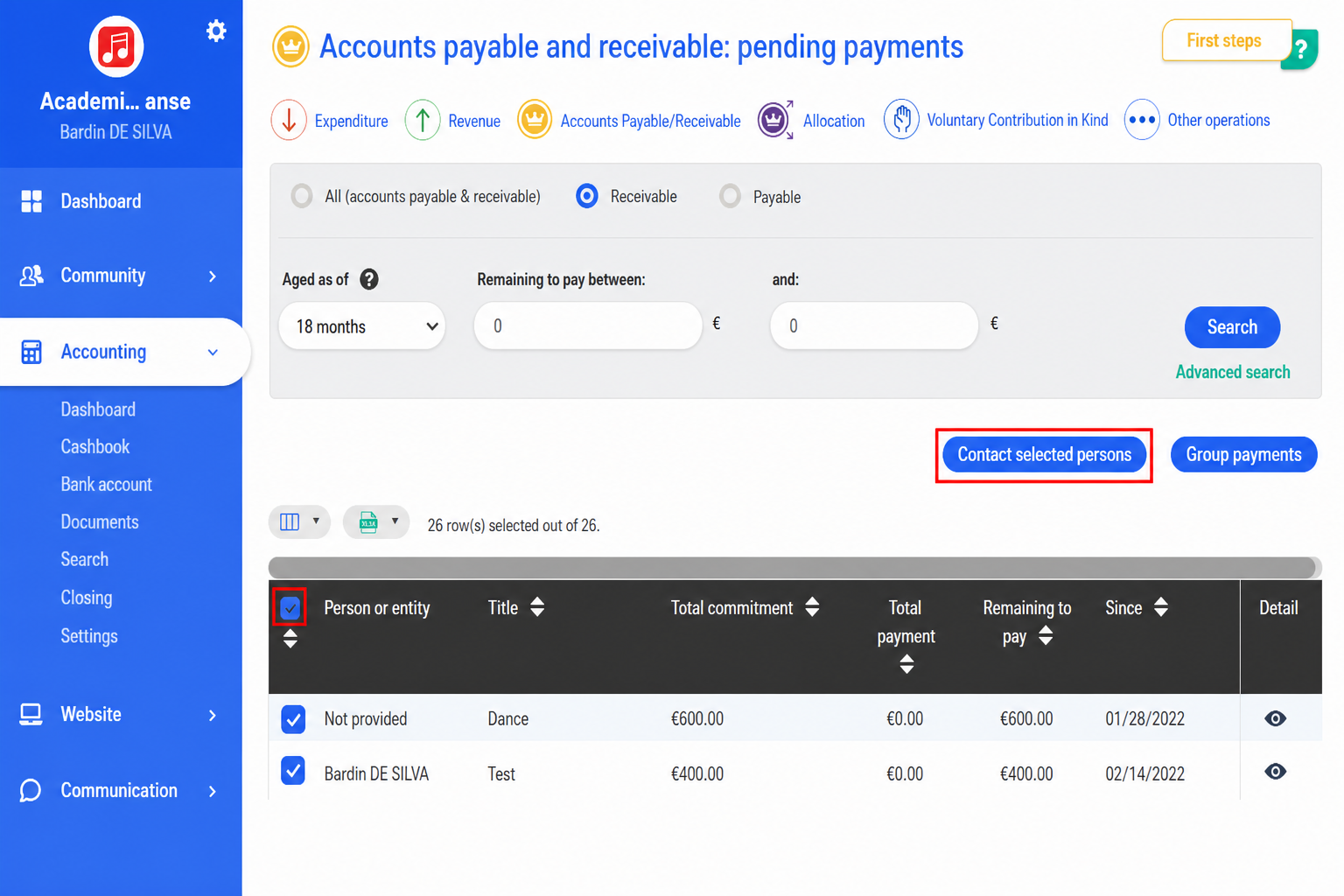Expand the Community menu chevron

click(x=213, y=276)
